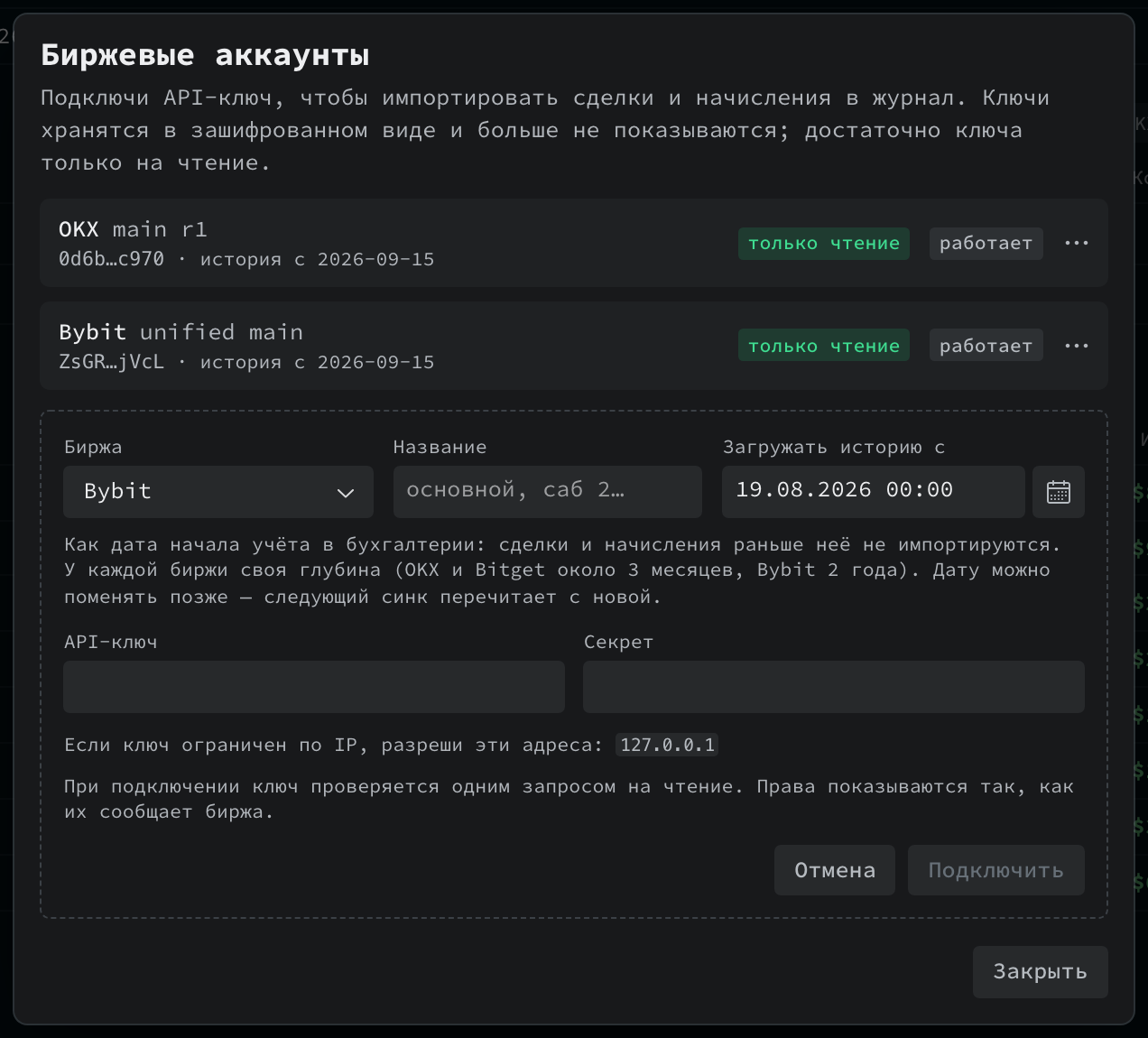Select the IP address 127.0.0.1
This screenshot has width=1148, height=1038.
(x=668, y=746)
